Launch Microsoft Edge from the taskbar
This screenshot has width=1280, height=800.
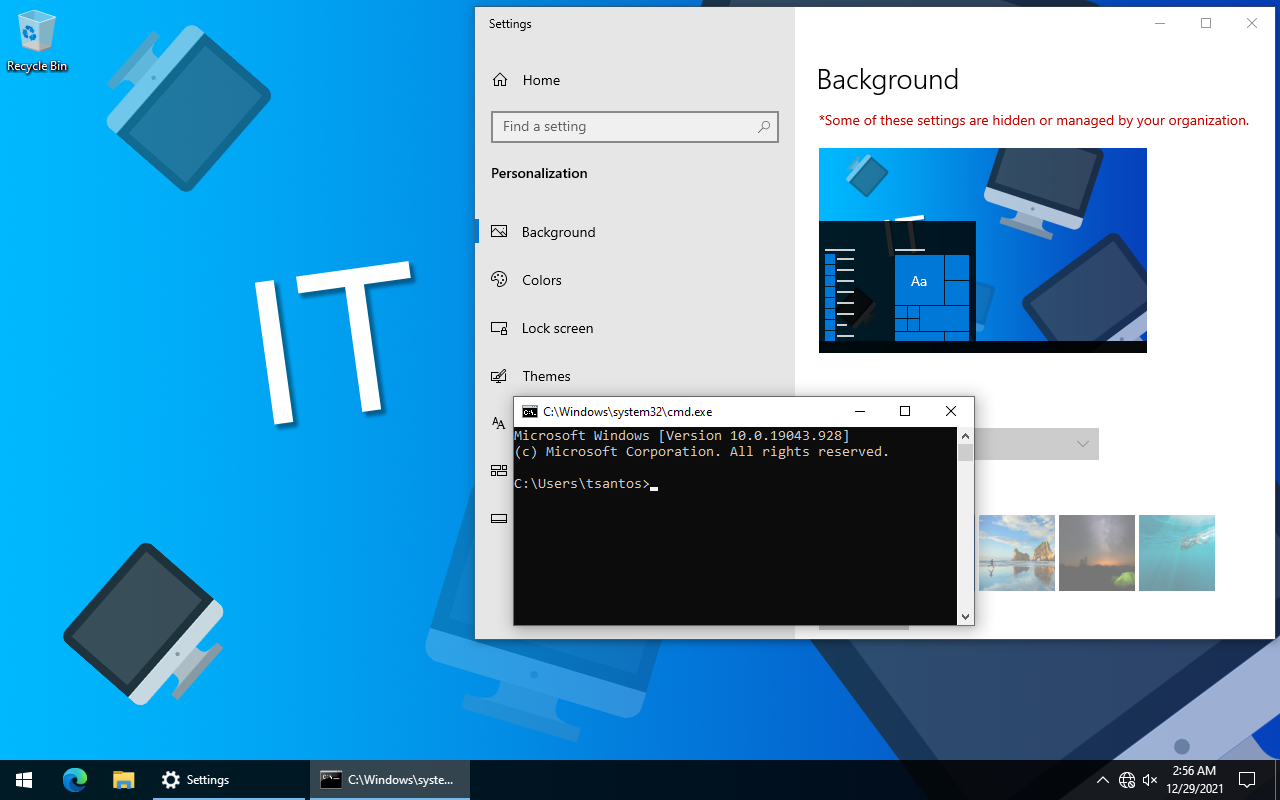click(x=75, y=780)
